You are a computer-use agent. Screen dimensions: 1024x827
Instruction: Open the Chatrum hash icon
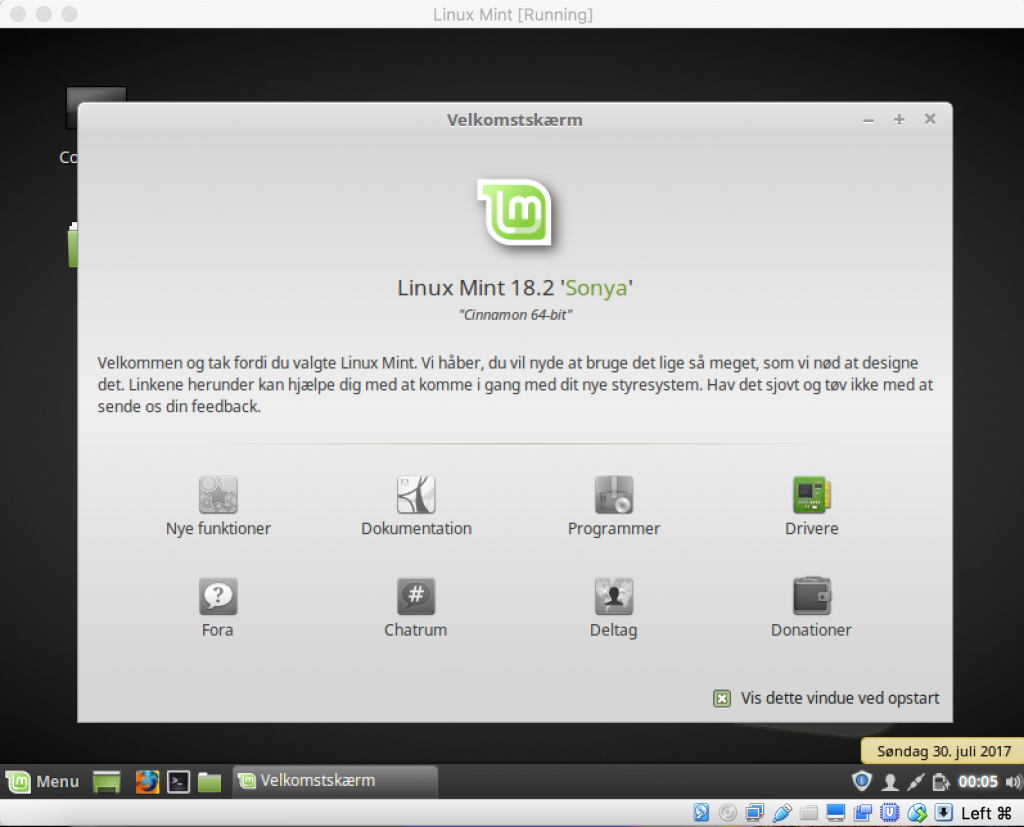pyautogui.click(x=416, y=596)
